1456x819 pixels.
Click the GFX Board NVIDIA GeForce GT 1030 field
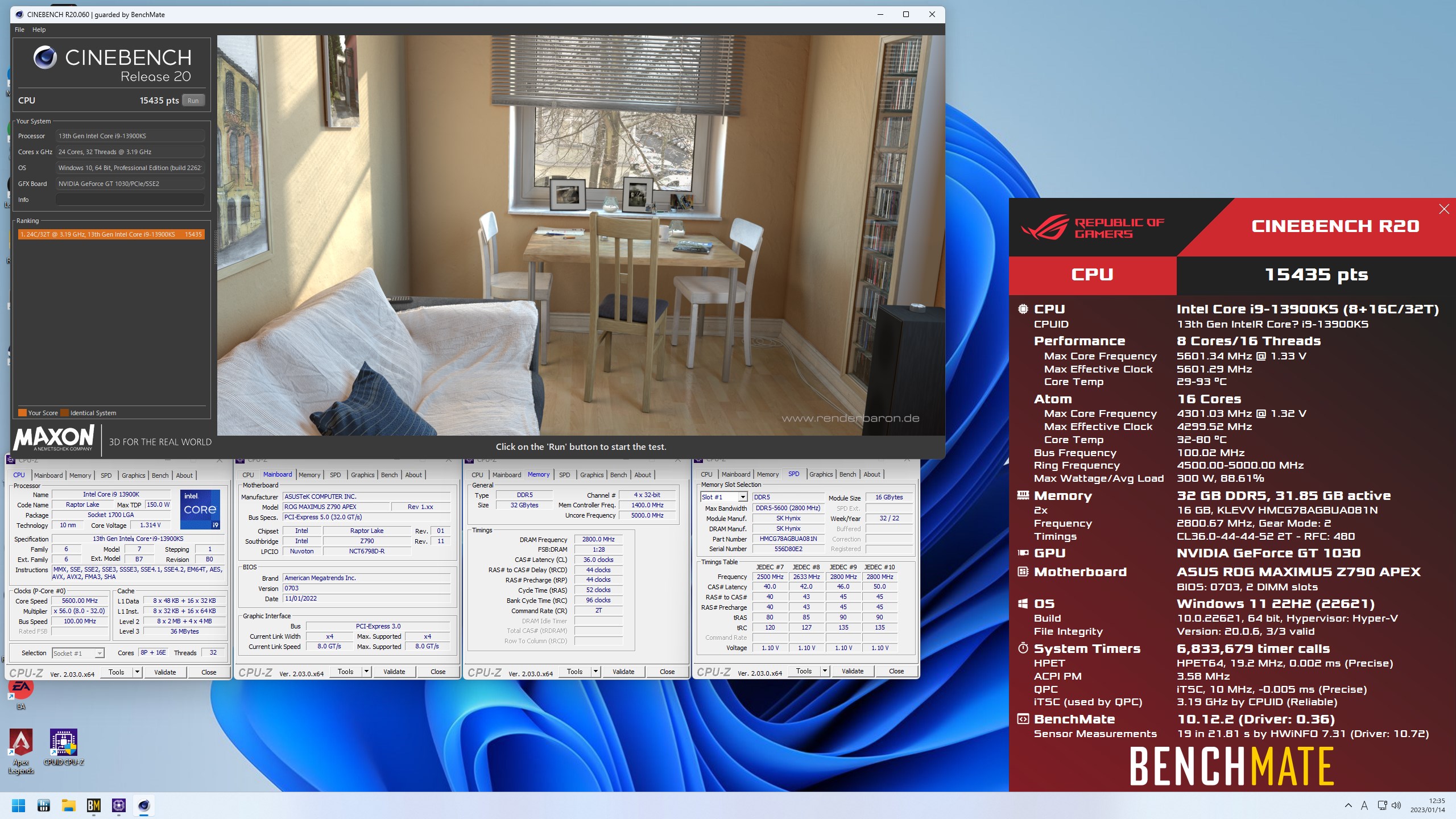click(130, 184)
